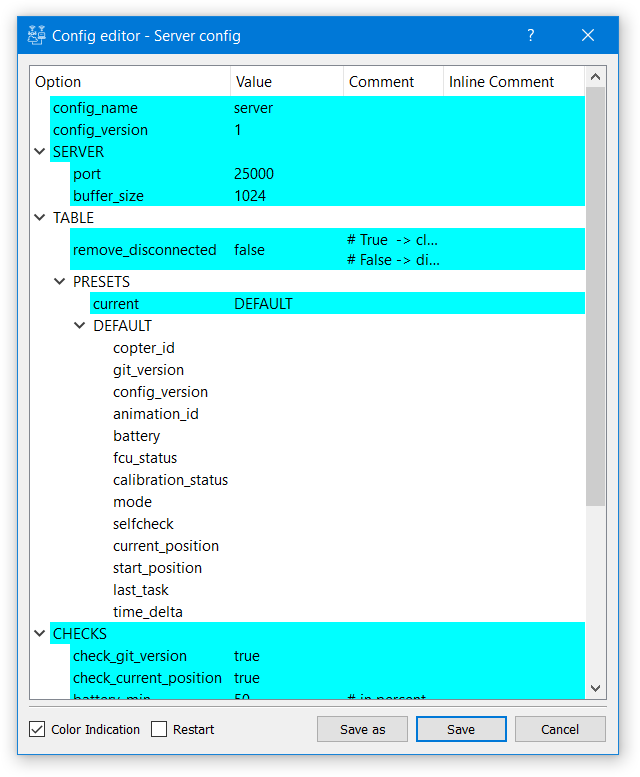Click the 'false' value of remove_disconnected

(249, 249)
